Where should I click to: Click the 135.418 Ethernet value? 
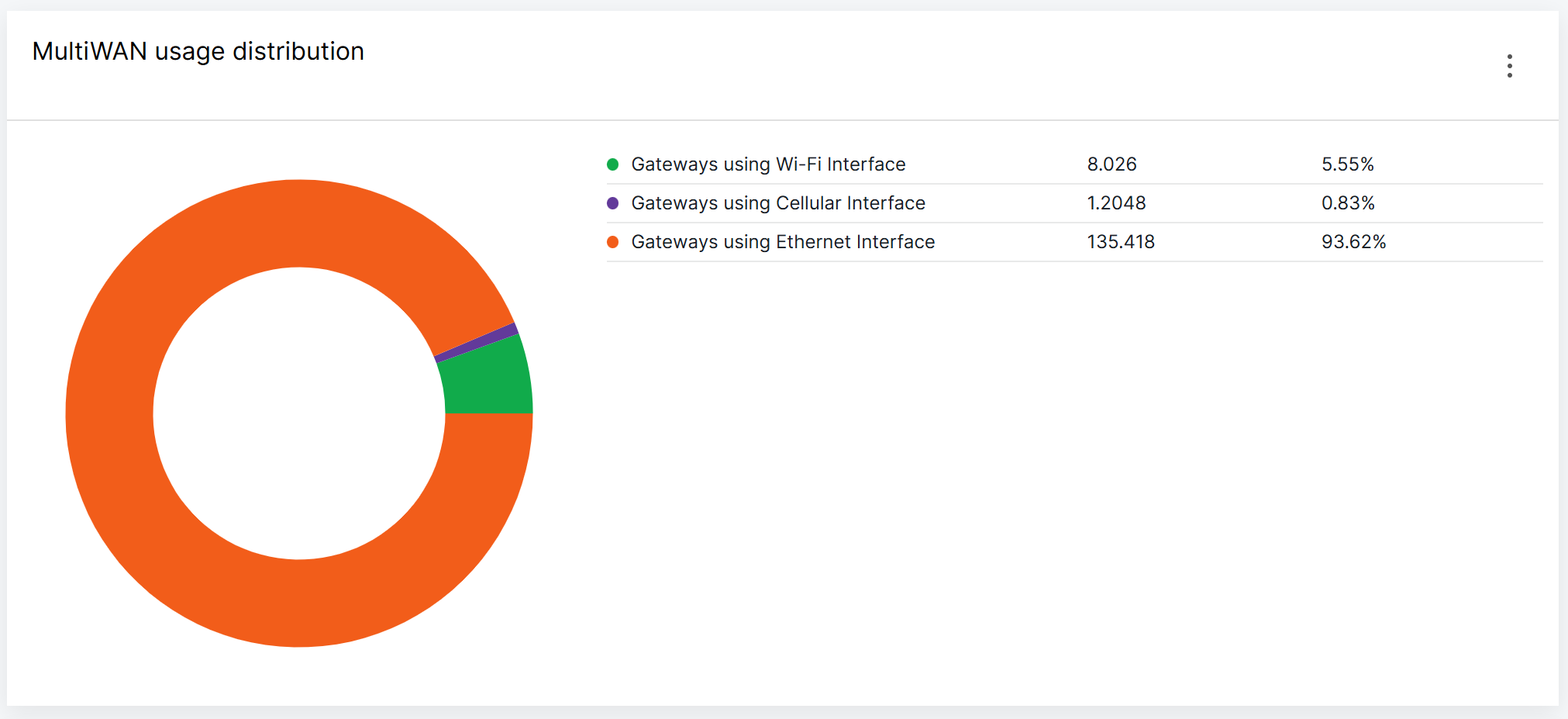coord(1121,242)
